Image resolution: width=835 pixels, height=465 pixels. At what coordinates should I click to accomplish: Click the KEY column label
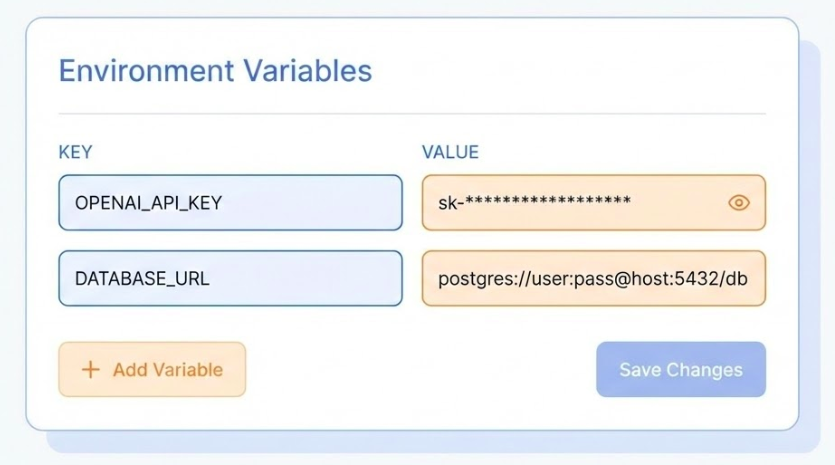75,153
